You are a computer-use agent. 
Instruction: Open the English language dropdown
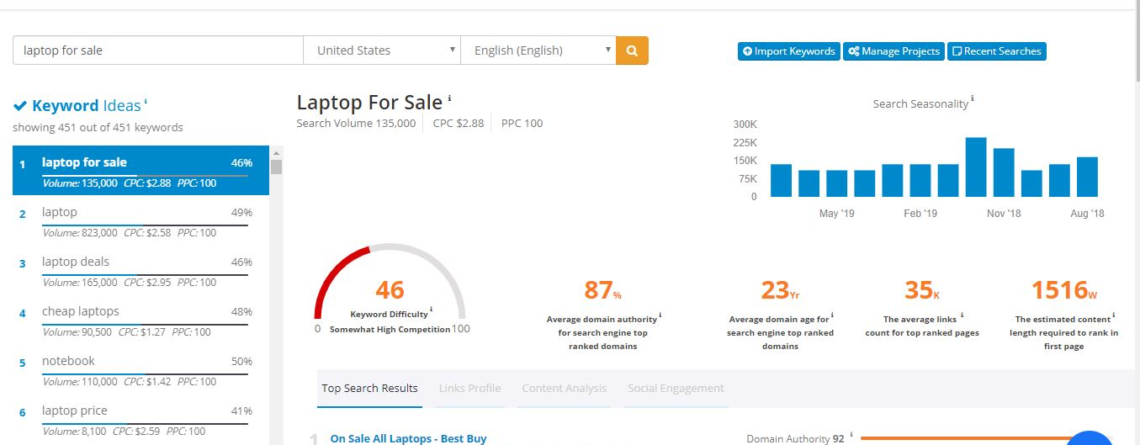point(539,51)
